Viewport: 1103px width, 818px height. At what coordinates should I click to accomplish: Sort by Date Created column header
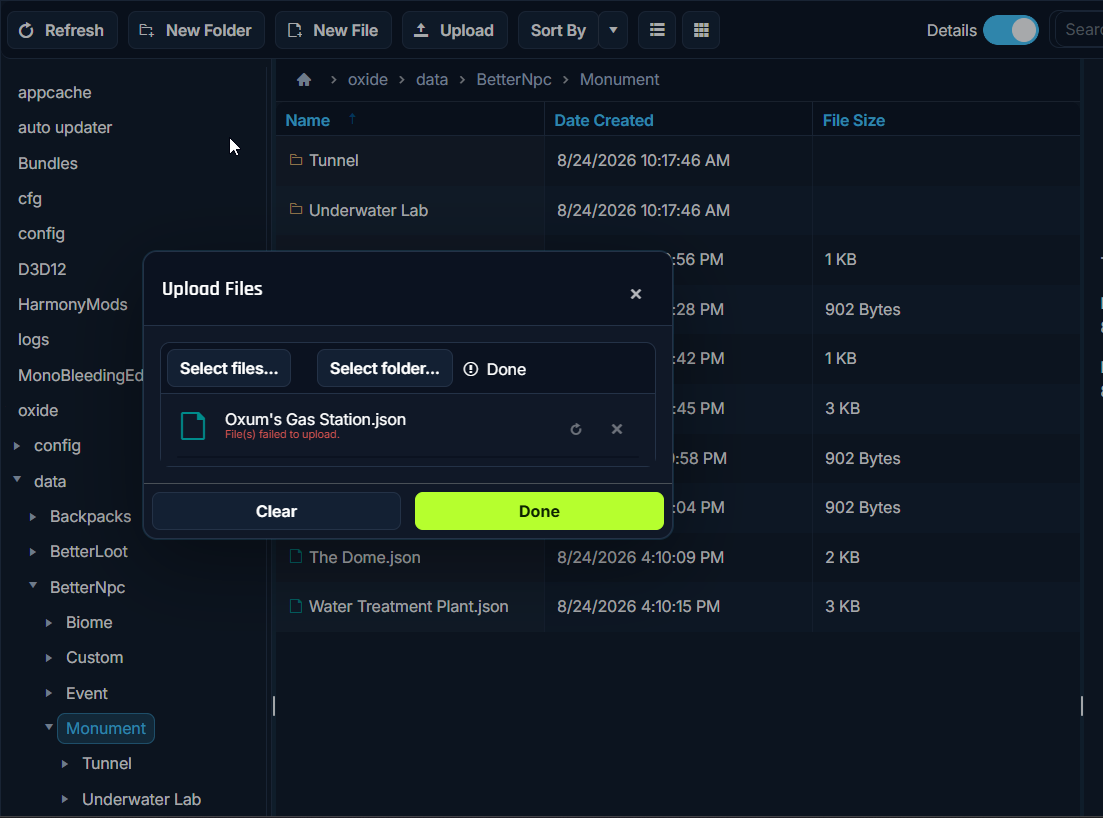pos(604,120)
